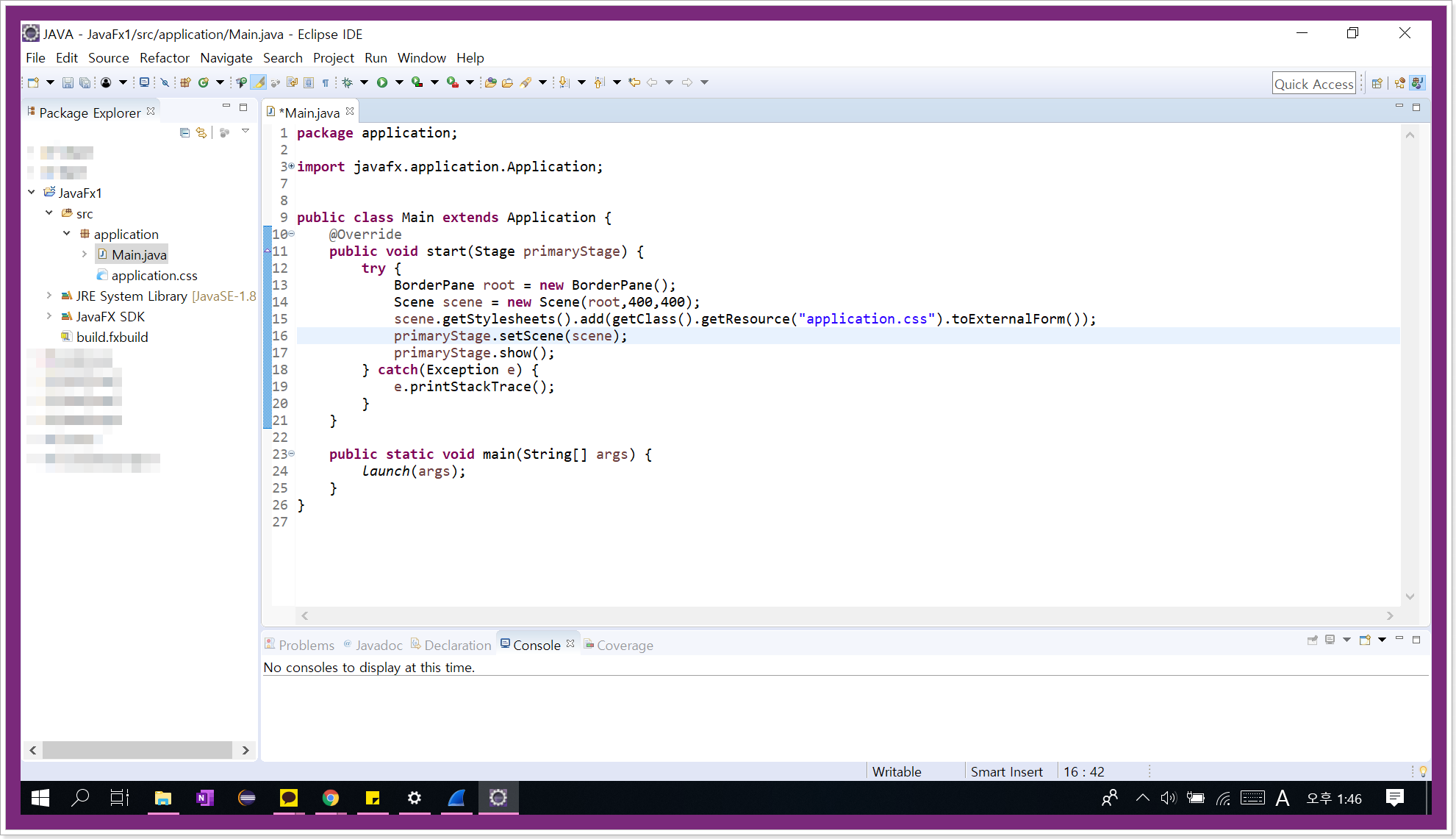Screen dimensions: 1456x839
Task: Click the Open Task folder icon
Action: (x=507, y=82)
